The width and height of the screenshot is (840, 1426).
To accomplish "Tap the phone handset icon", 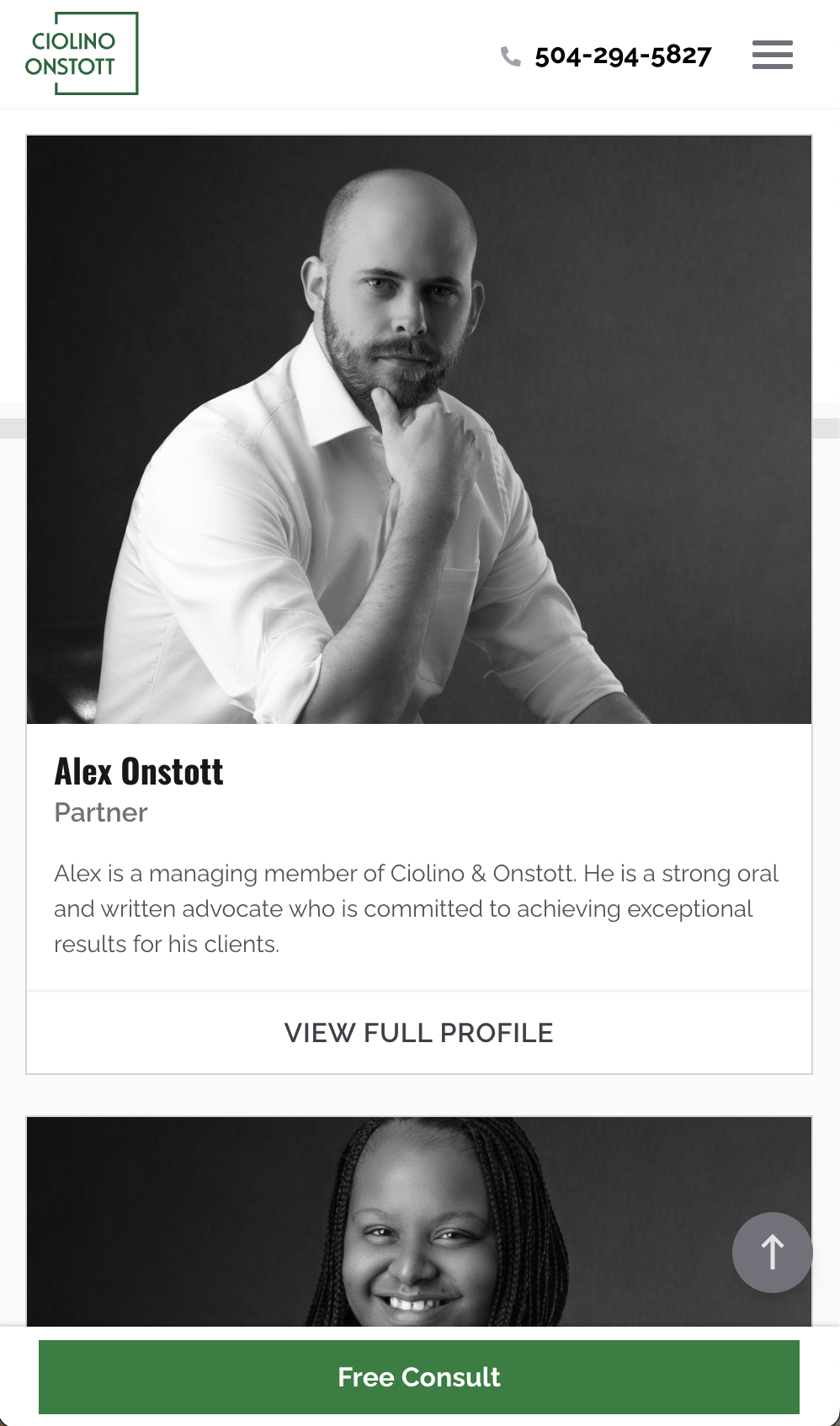I will pos(510,56).
